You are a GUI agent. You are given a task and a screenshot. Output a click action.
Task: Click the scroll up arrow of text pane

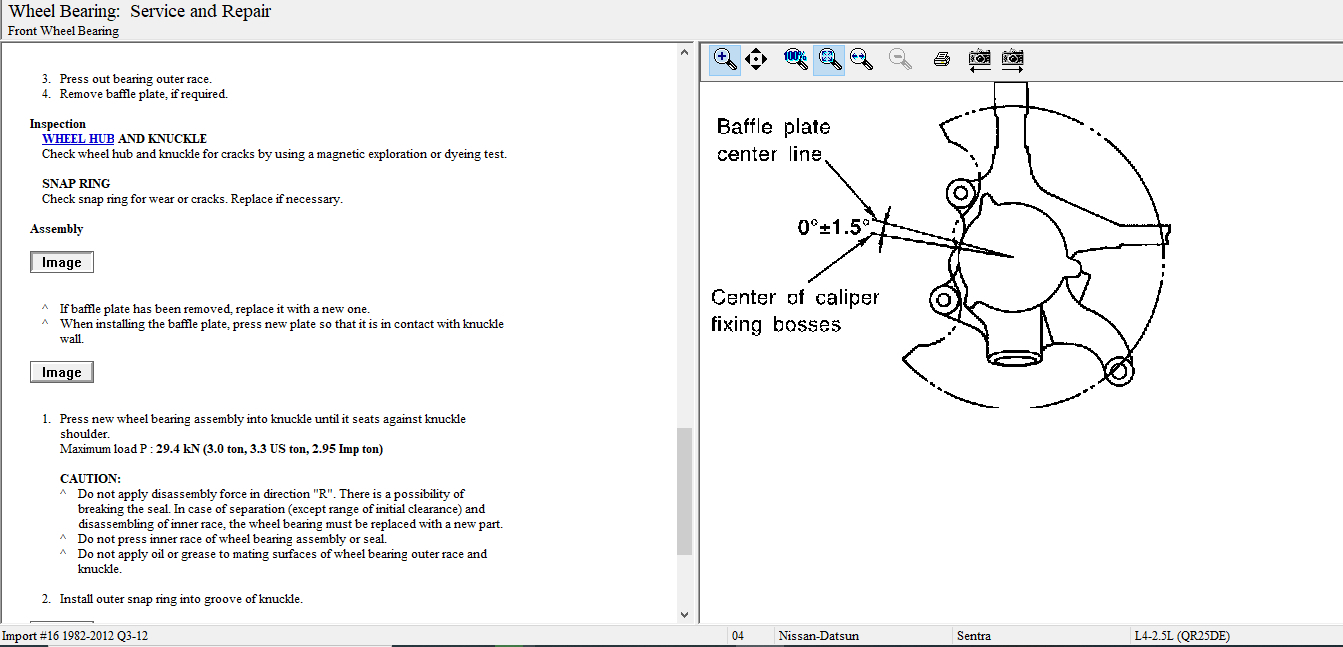click(x=685, y=52)
